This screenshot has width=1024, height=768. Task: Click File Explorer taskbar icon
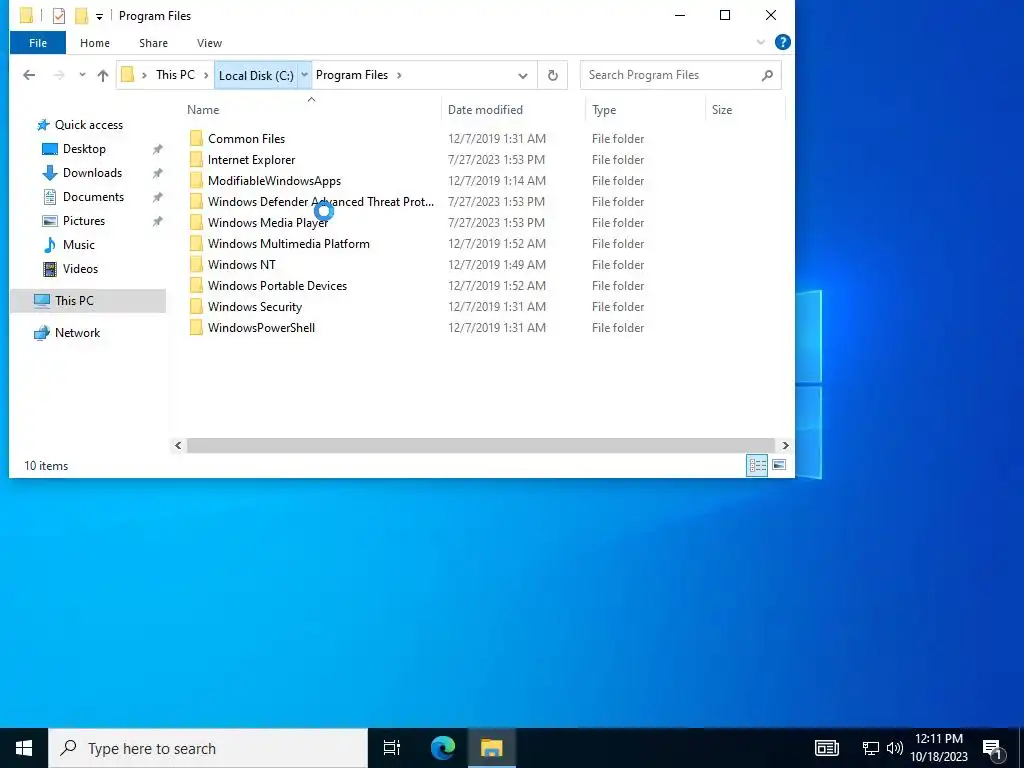492,748
